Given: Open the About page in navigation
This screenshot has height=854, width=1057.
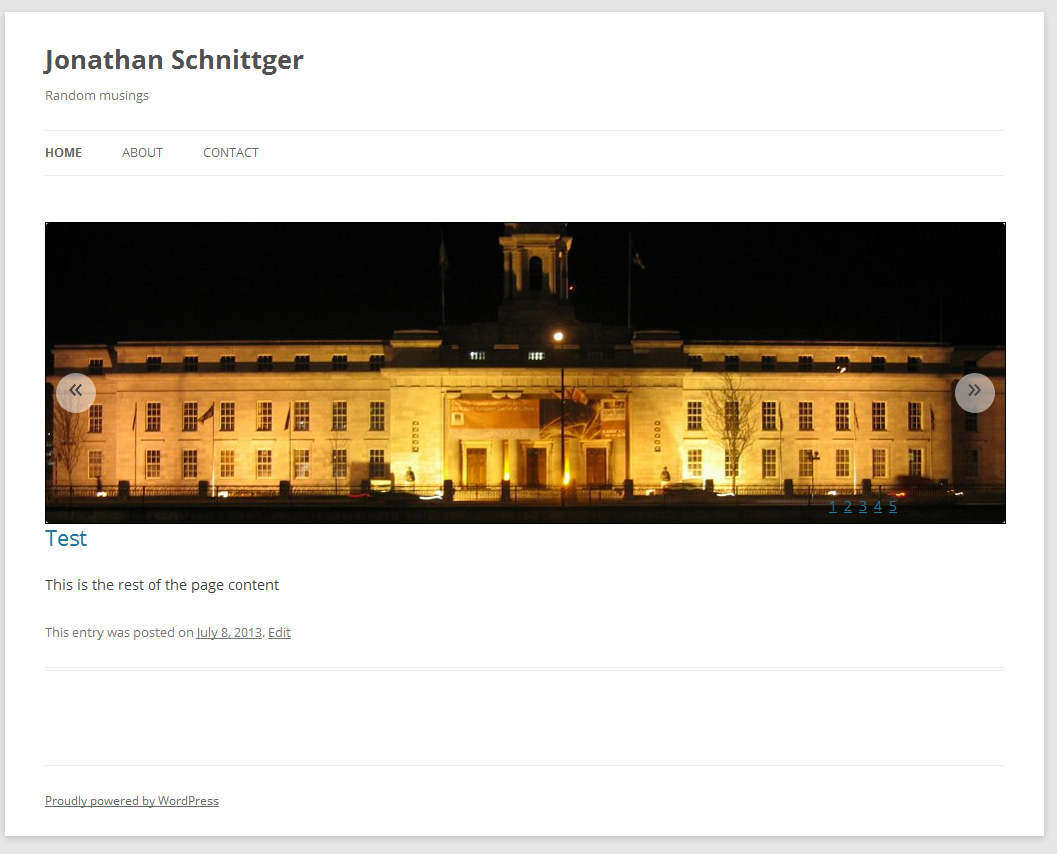Looking at the screenshot, I should (142, 153).
